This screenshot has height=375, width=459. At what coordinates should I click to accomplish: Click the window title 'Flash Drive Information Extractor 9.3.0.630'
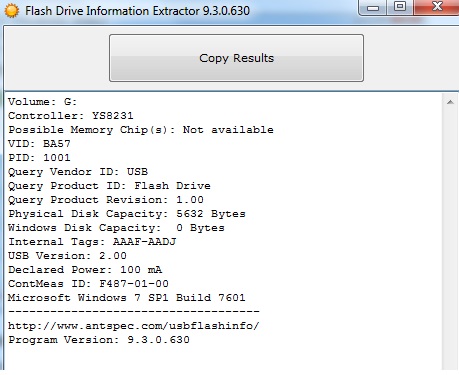pos(137,11)
